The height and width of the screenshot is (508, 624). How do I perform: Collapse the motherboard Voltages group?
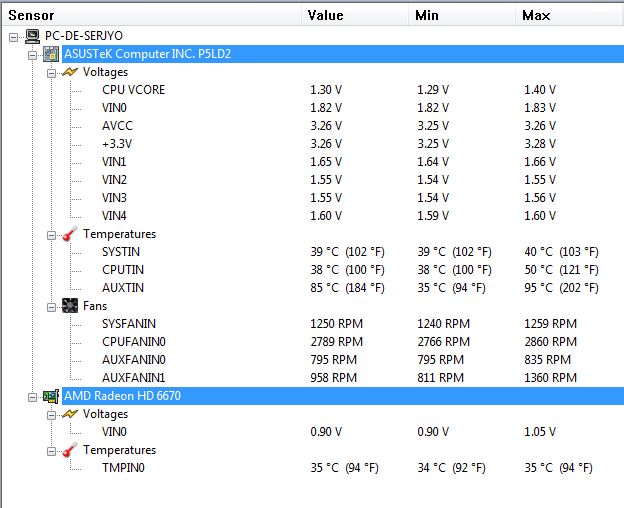(x=51, y=73)
